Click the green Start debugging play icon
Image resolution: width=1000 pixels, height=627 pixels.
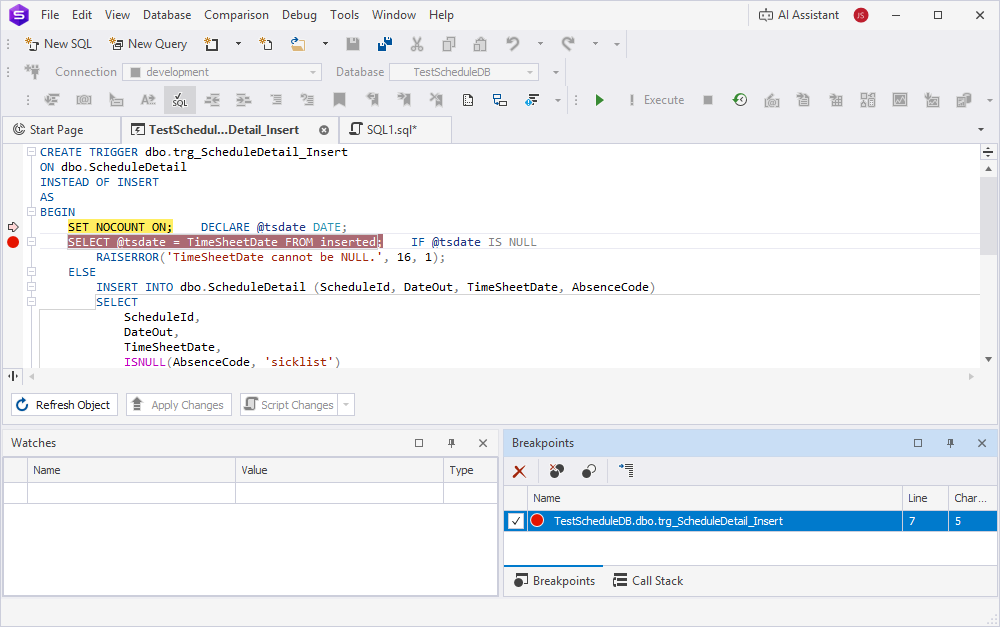click(599, 100)
